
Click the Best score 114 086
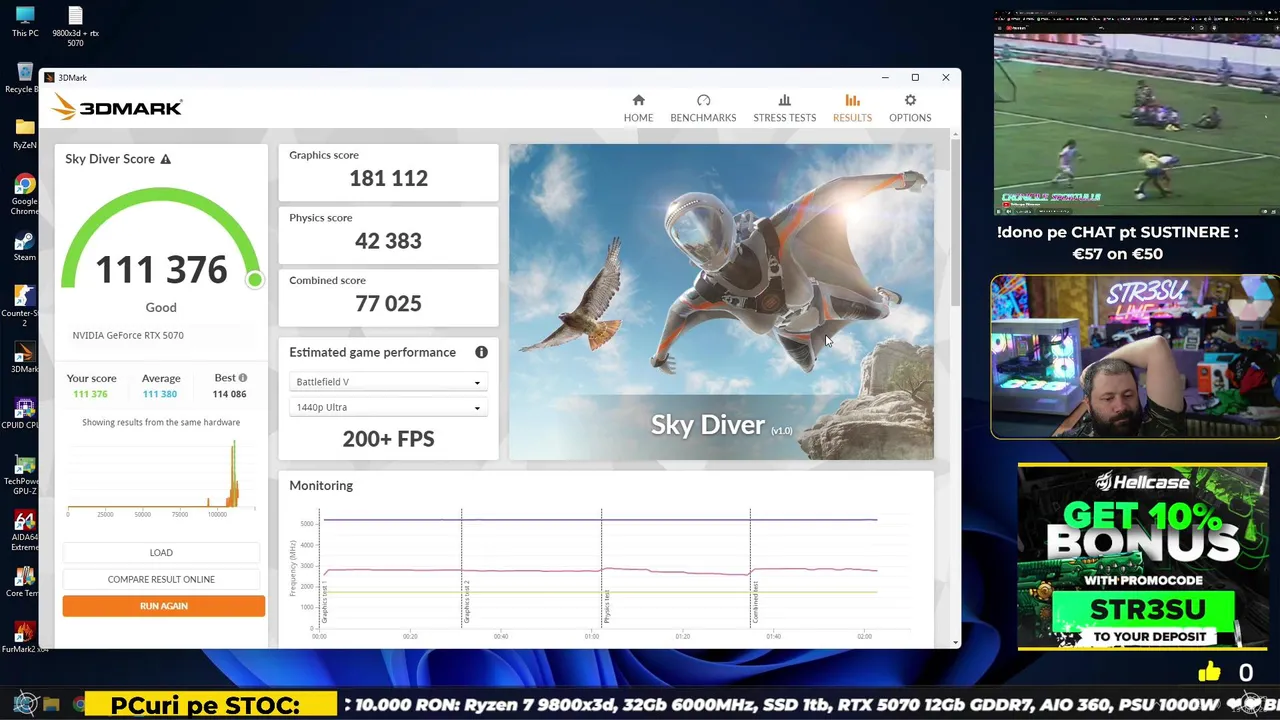229,394
